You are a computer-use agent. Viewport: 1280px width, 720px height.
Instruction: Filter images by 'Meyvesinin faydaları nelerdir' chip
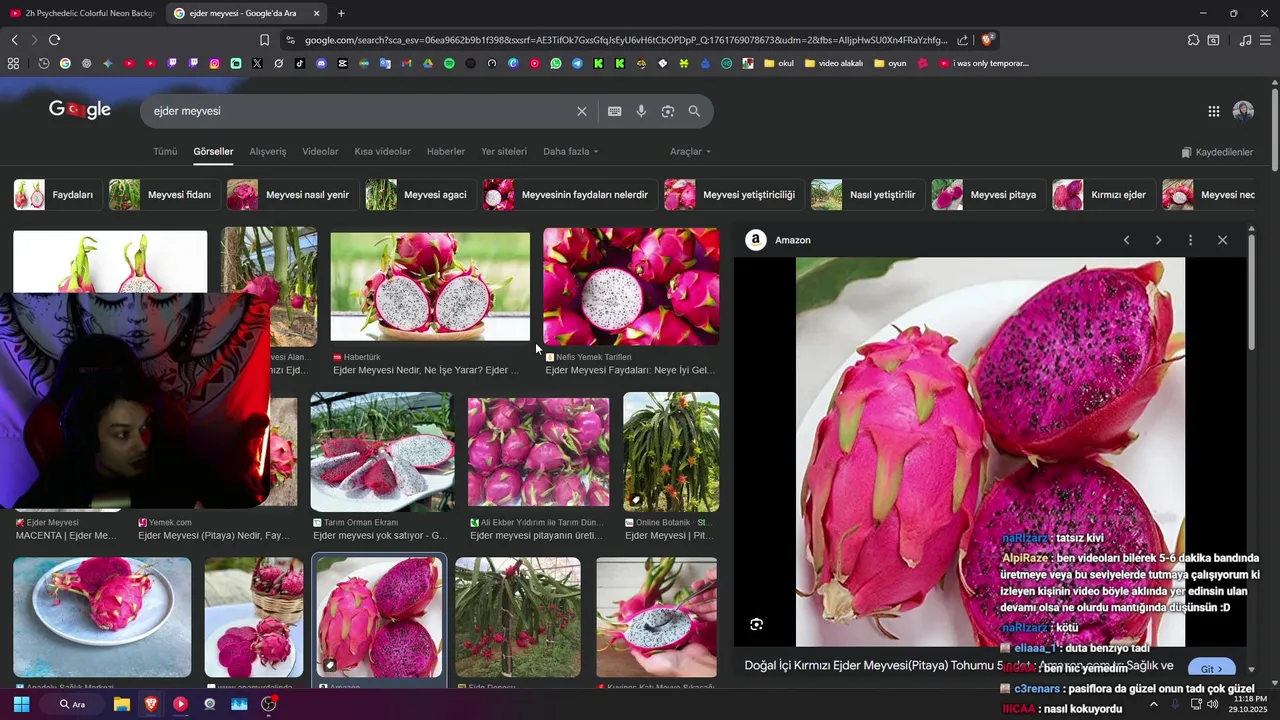[x=569, y=195]
